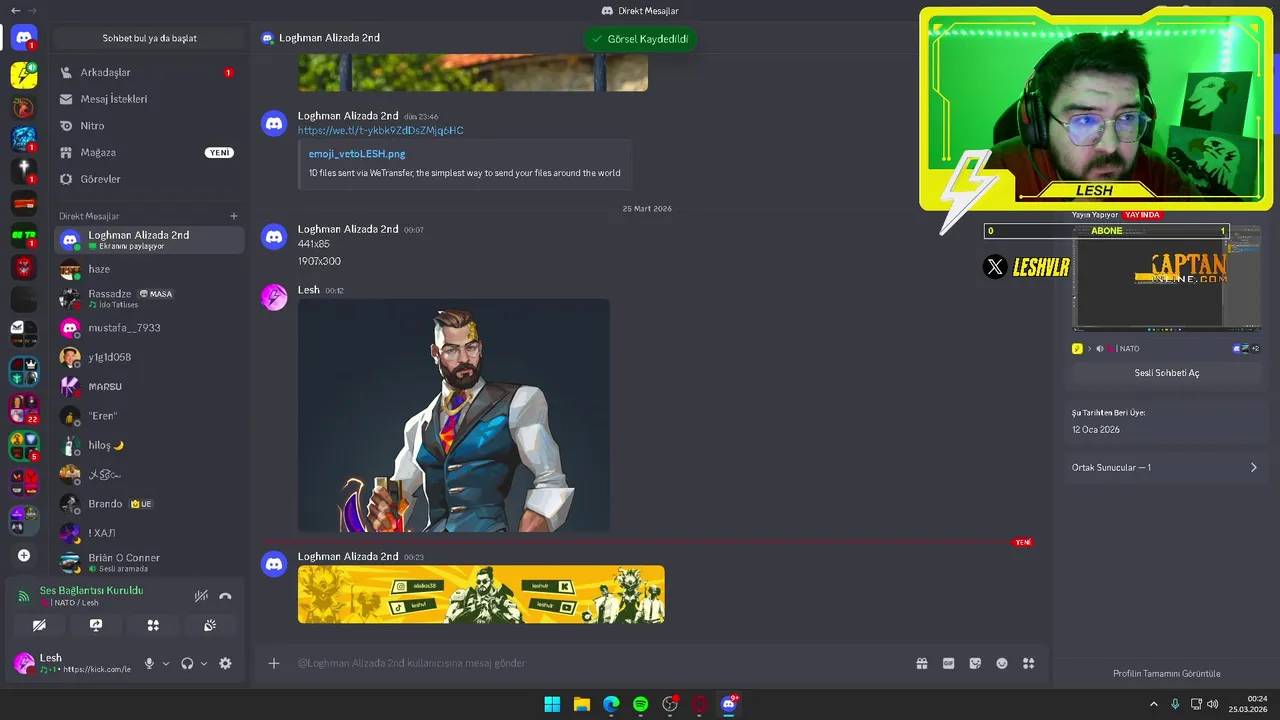The height and width of the screenshot is (720, 1280).
Task: Click the taskbar microphone-in-use icon
Action: tap(1175, 704)
